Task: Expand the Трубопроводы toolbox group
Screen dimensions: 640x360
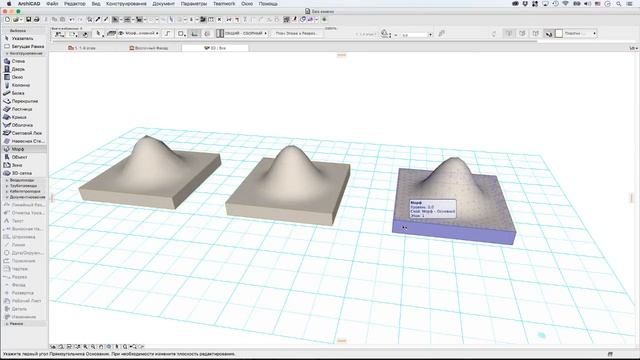Action: [24, 186]
